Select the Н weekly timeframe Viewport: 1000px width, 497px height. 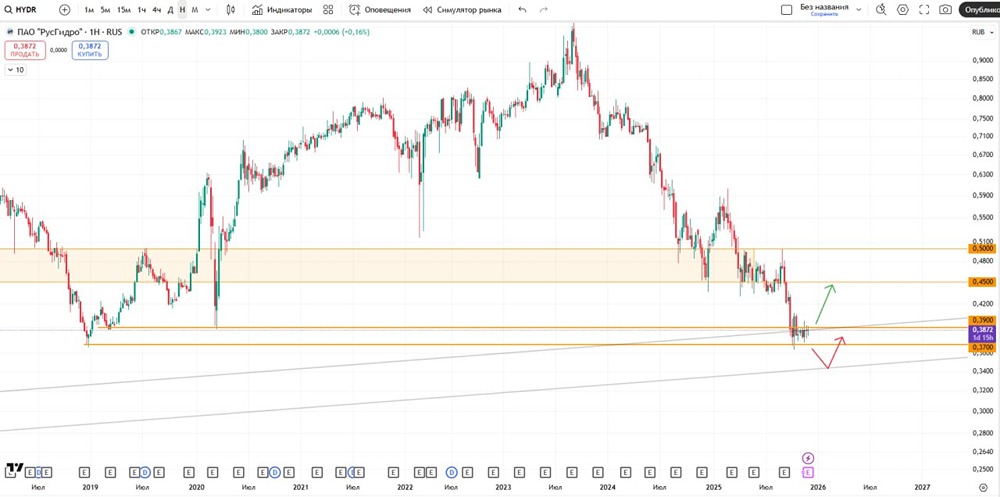(182, 10)
